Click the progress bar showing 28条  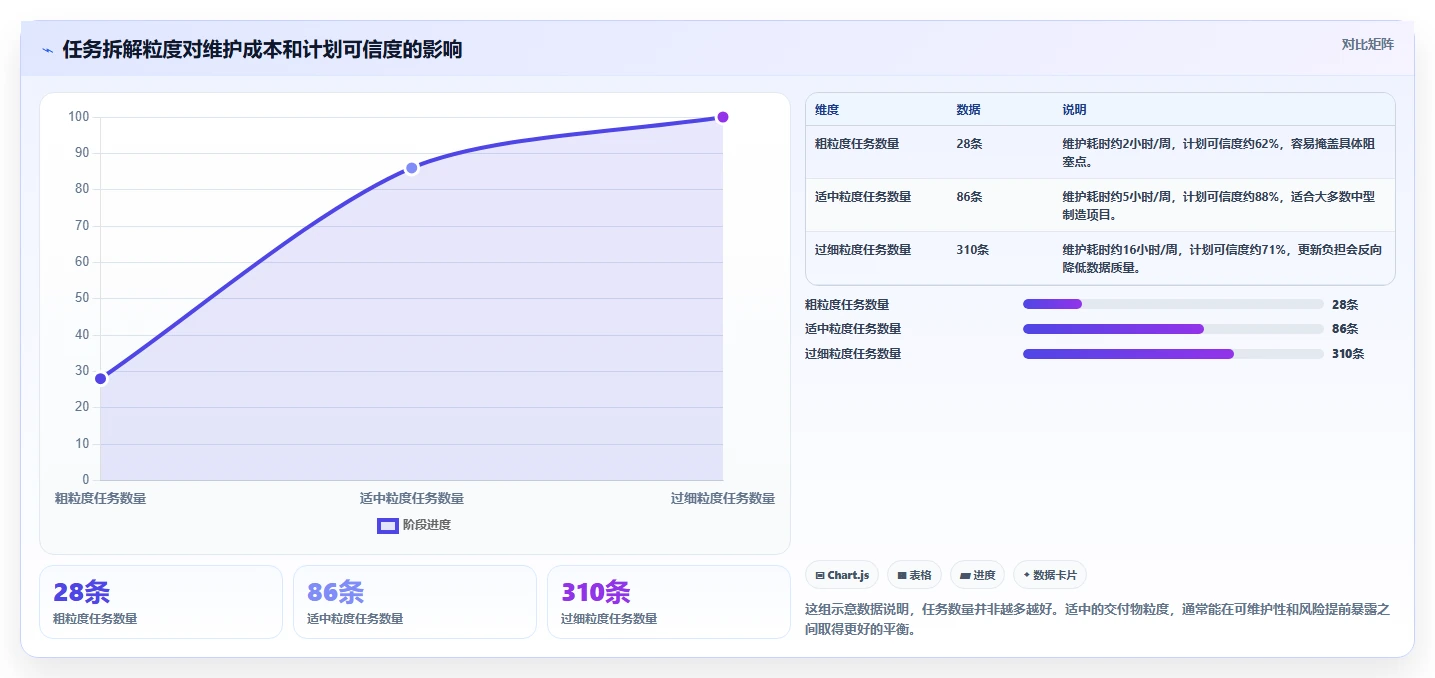click(1173, 304)
